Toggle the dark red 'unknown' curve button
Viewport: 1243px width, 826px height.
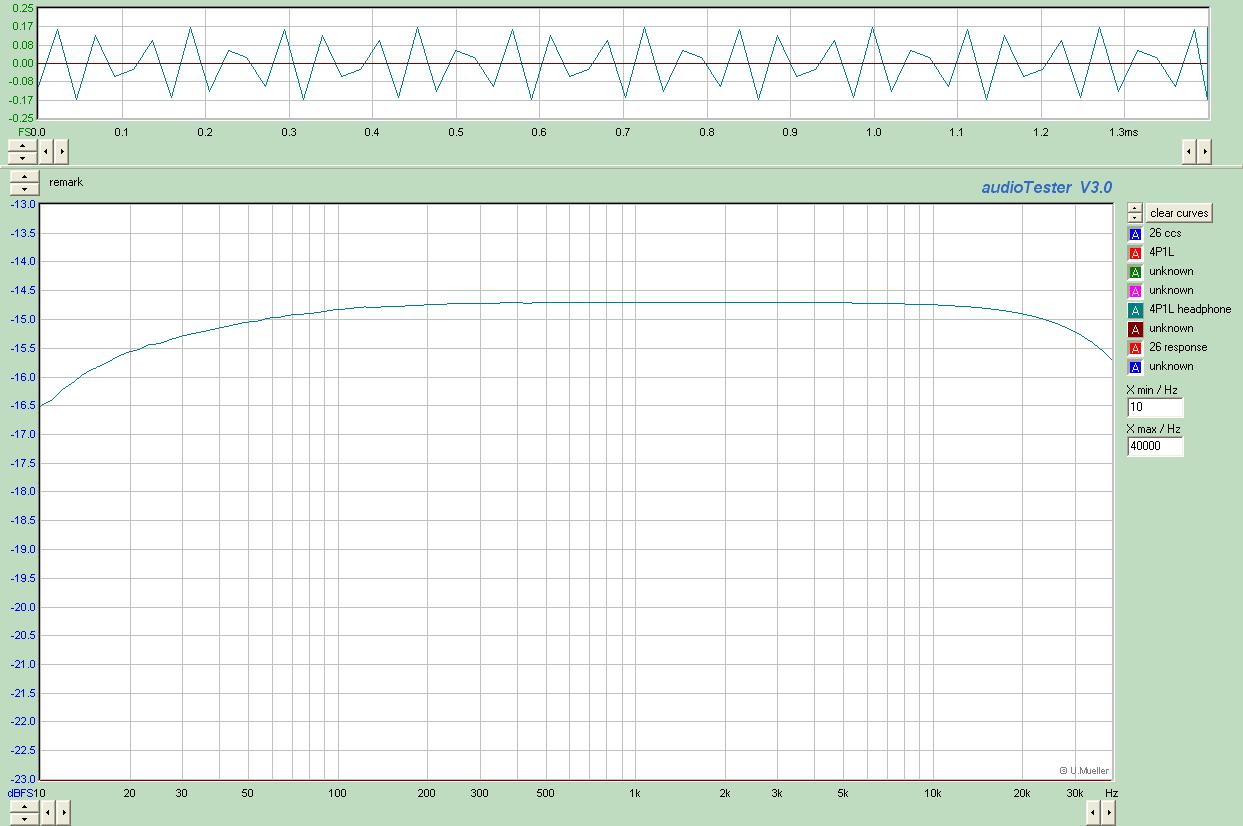pyautogui.click(x=1135, y=329)
